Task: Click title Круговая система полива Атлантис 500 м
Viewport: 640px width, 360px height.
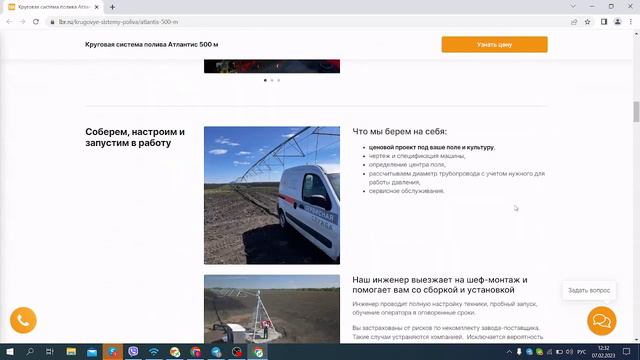Action: pyautogui.click(x=151, y=44)
